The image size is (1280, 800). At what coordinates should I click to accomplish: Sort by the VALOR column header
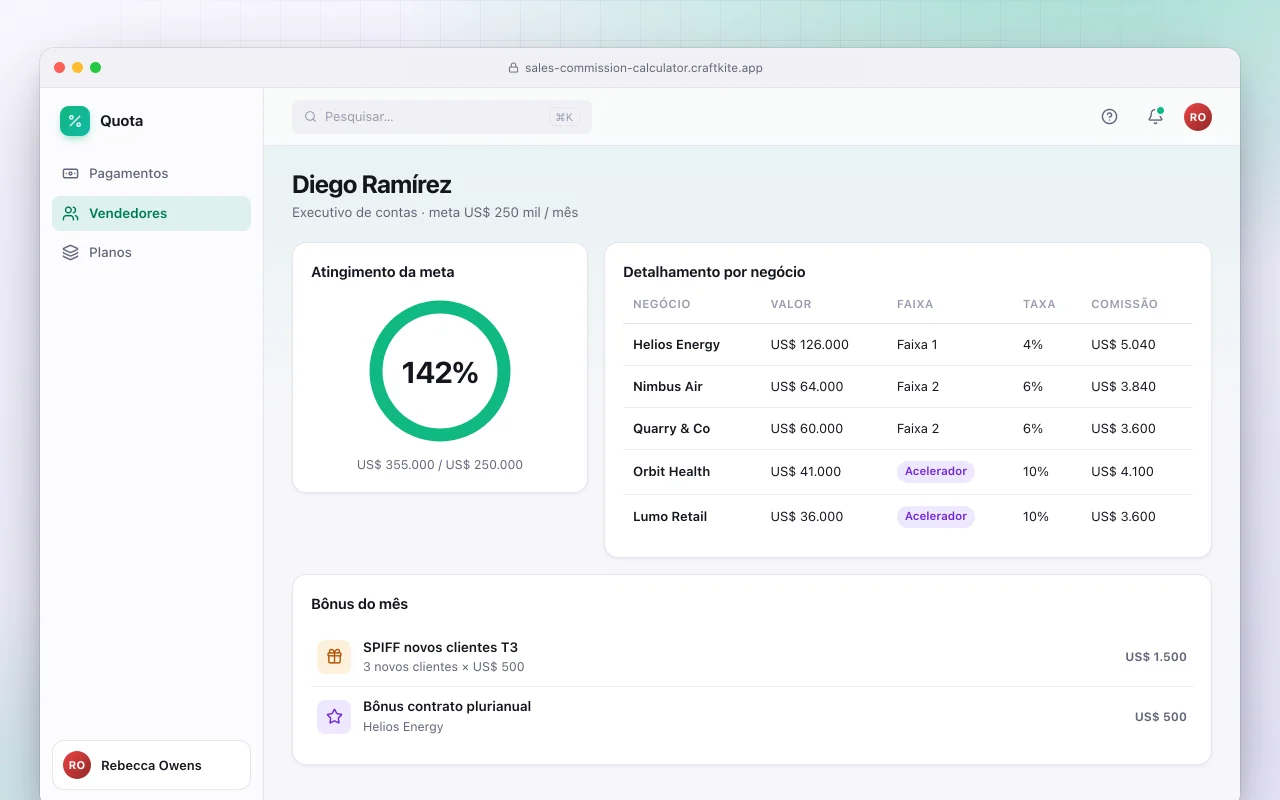pos(791,304)
